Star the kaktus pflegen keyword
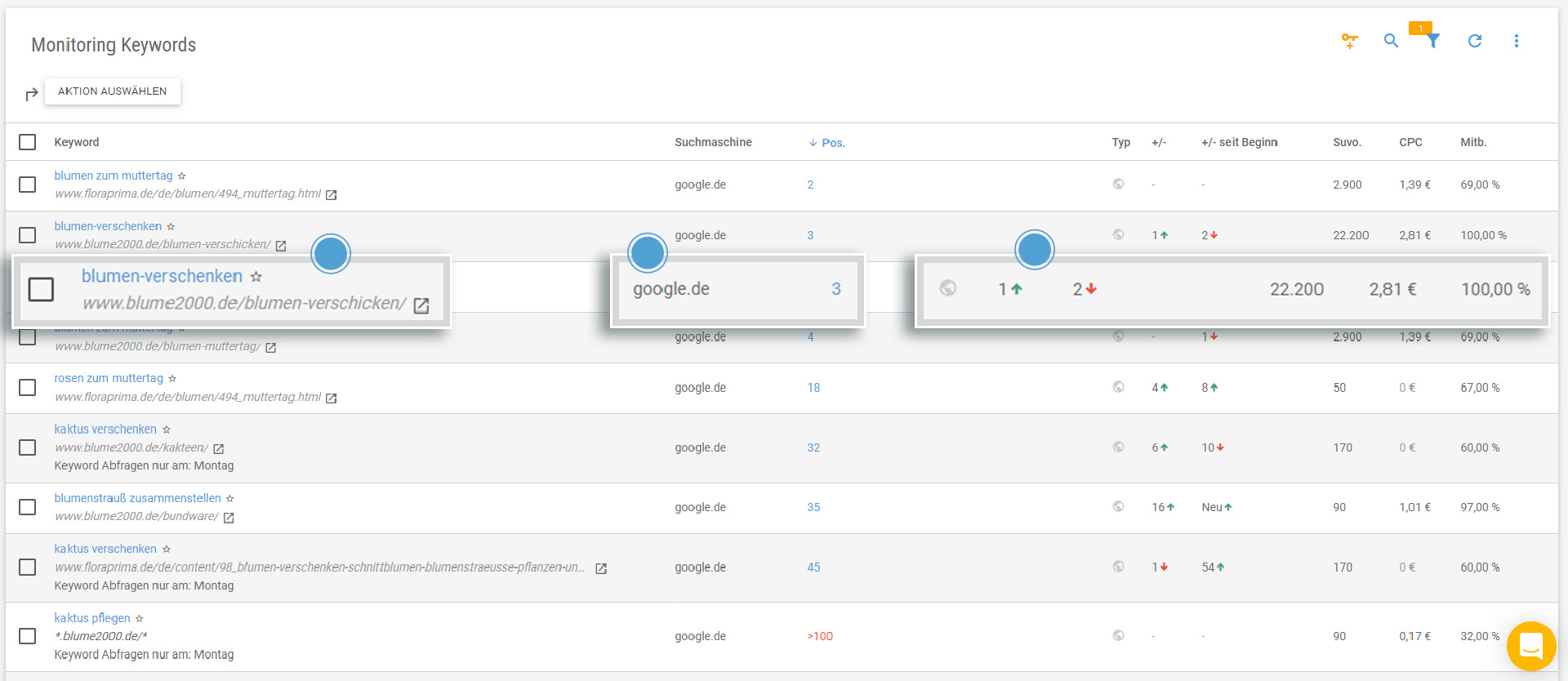The image size is (1568, 681). click(140, 618)
